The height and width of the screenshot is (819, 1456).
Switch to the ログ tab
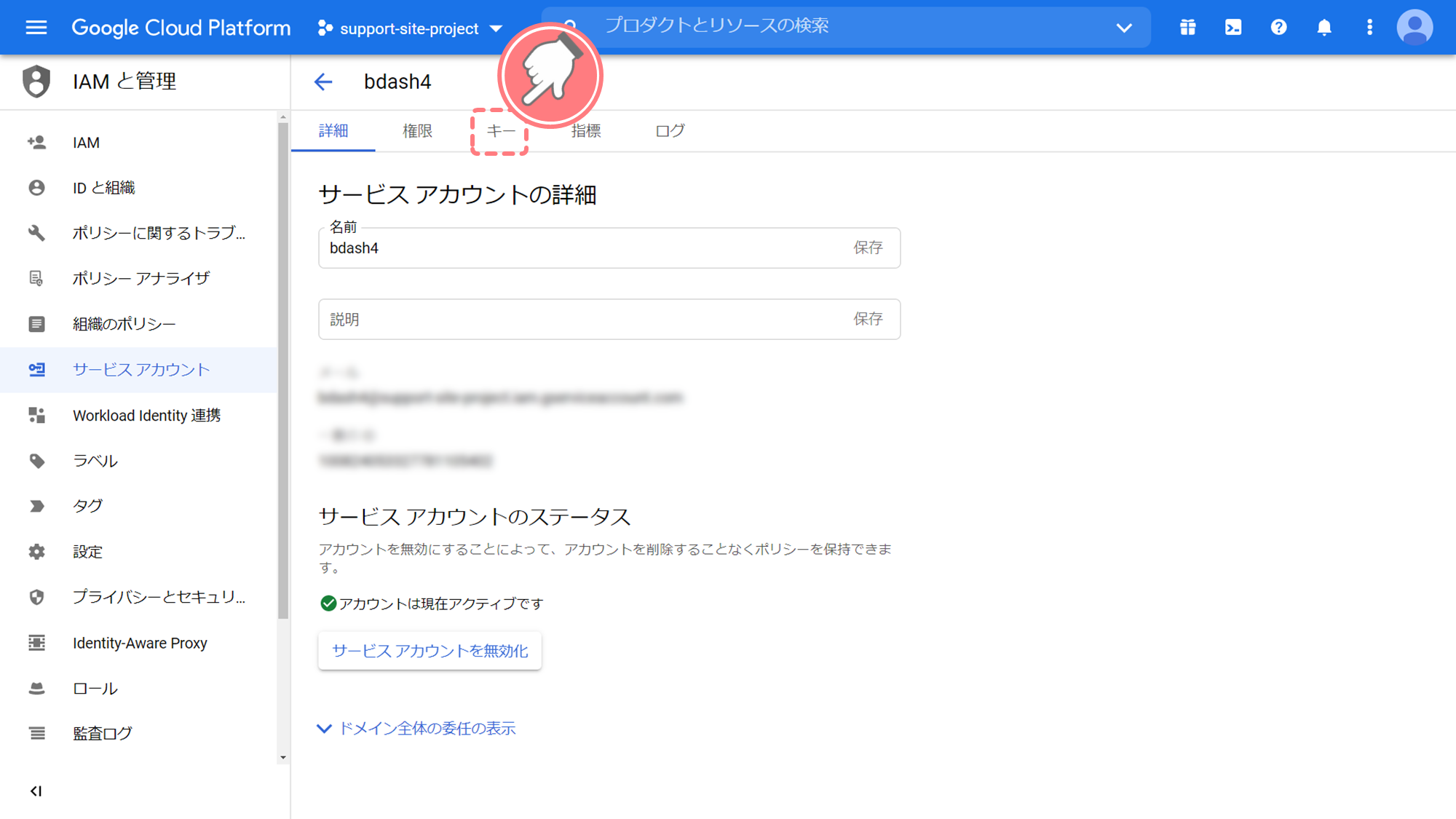click(670, 131)
